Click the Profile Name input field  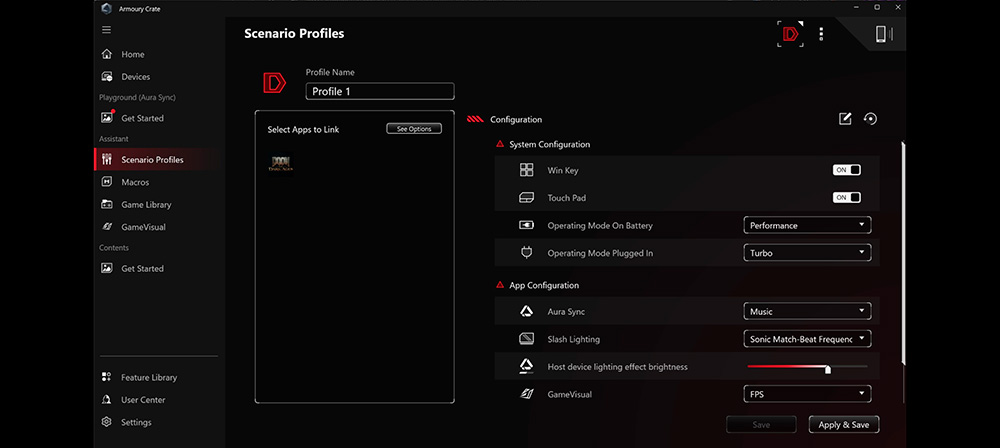click(380, 91)
